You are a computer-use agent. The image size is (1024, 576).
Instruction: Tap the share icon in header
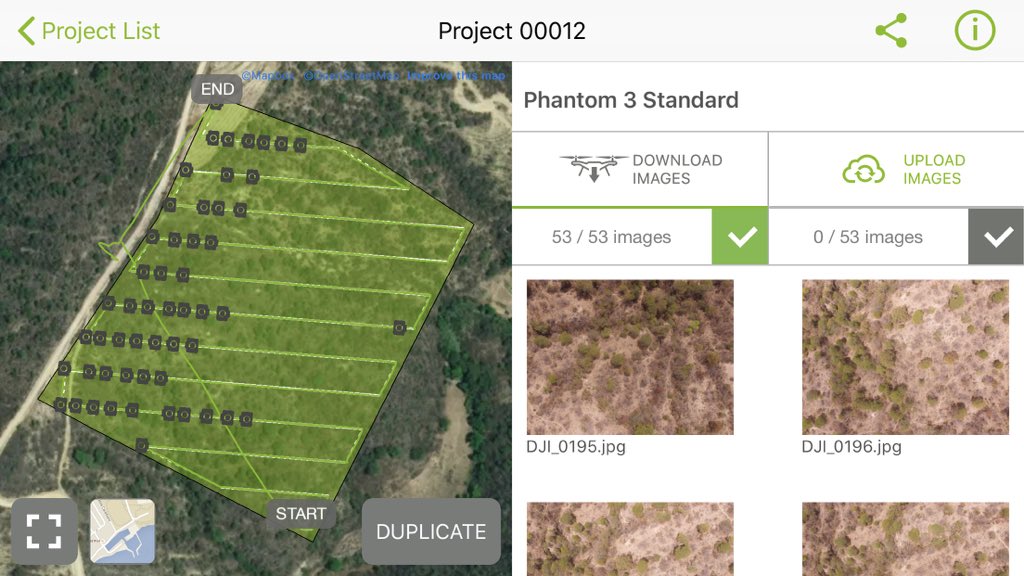coord(891,30)
